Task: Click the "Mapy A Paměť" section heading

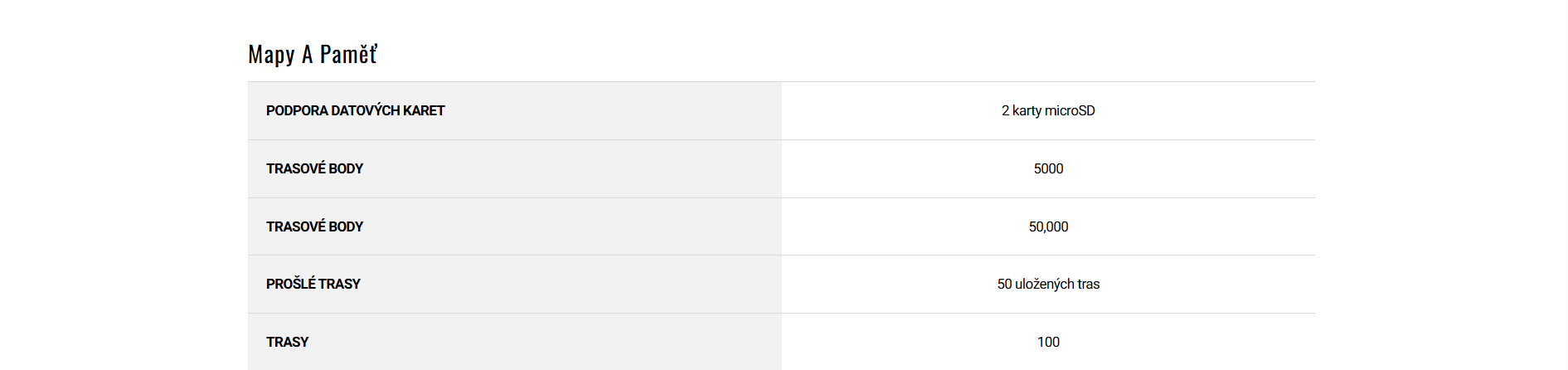Action: click(x=313, y=55)
